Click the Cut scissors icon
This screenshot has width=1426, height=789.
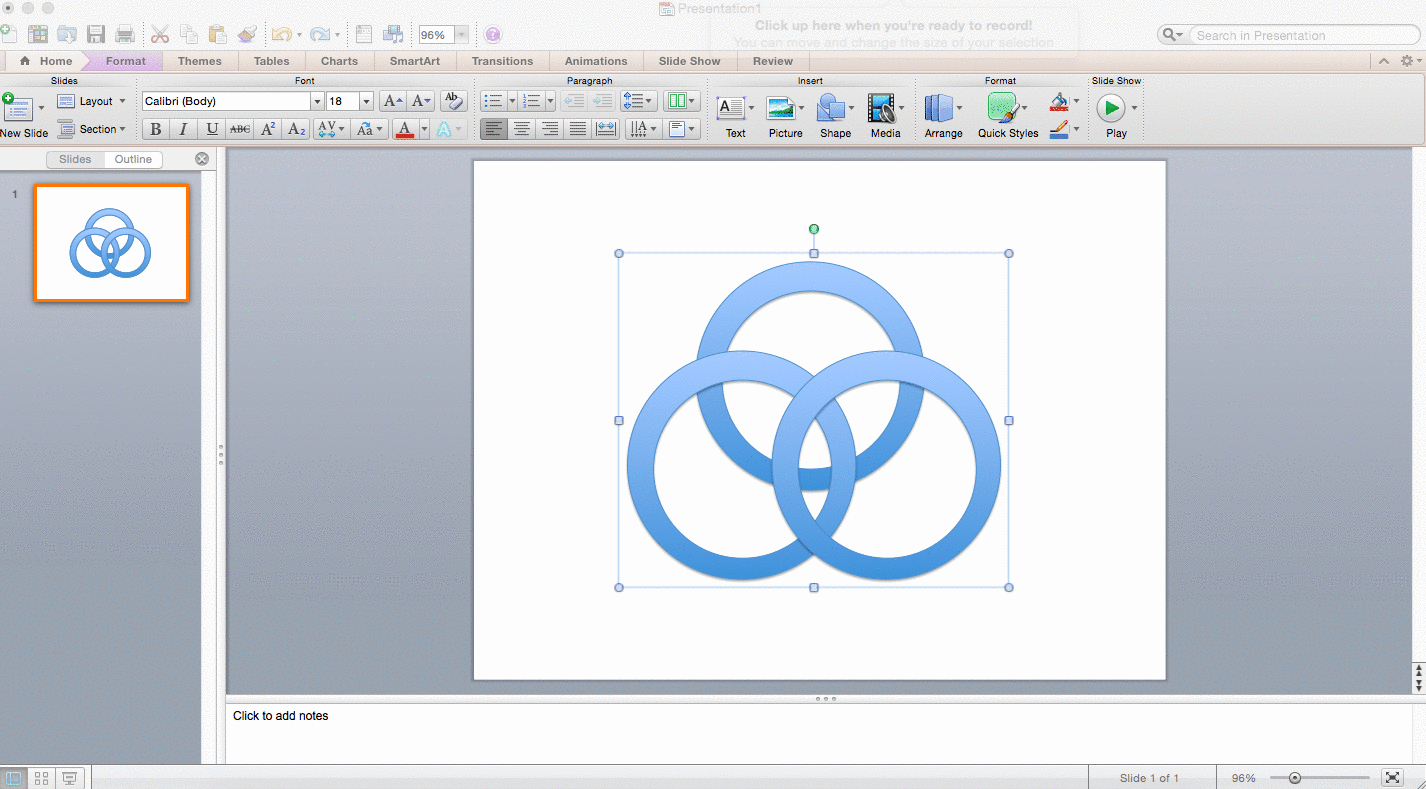160,34
